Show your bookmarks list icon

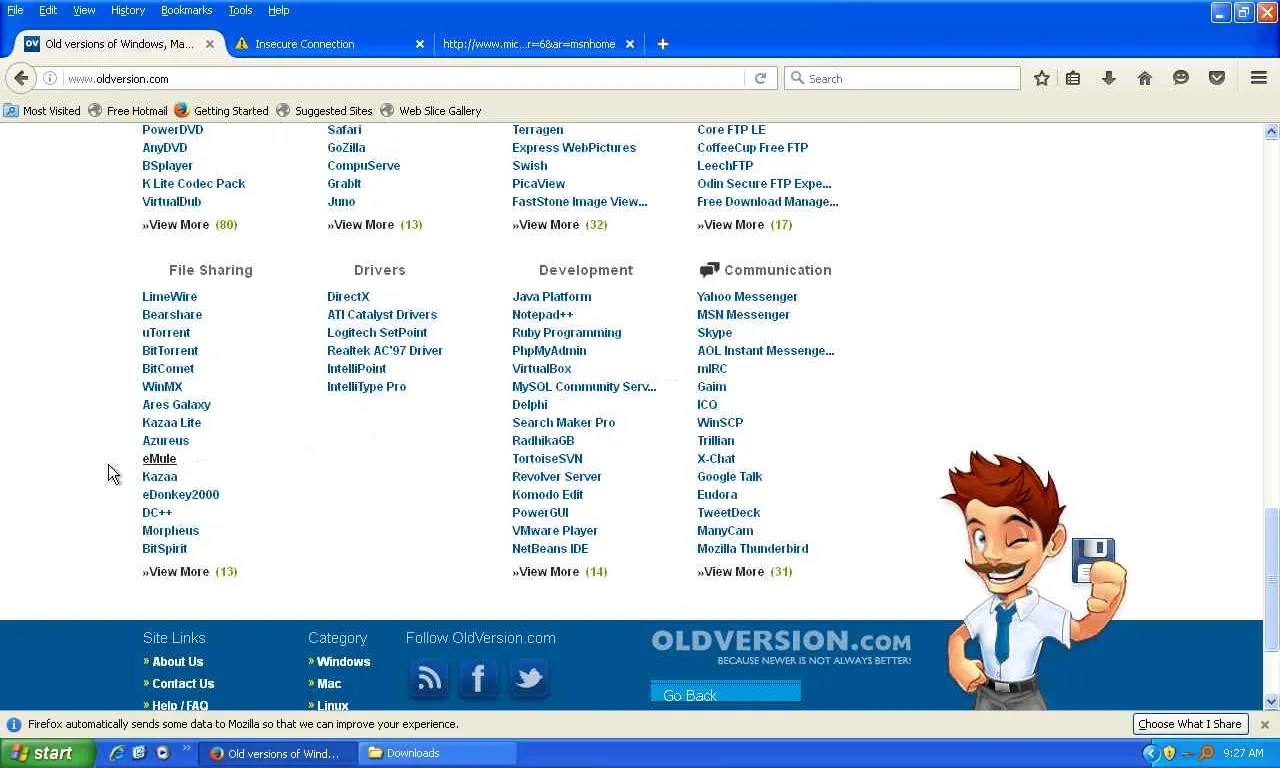coord(1073,78)
